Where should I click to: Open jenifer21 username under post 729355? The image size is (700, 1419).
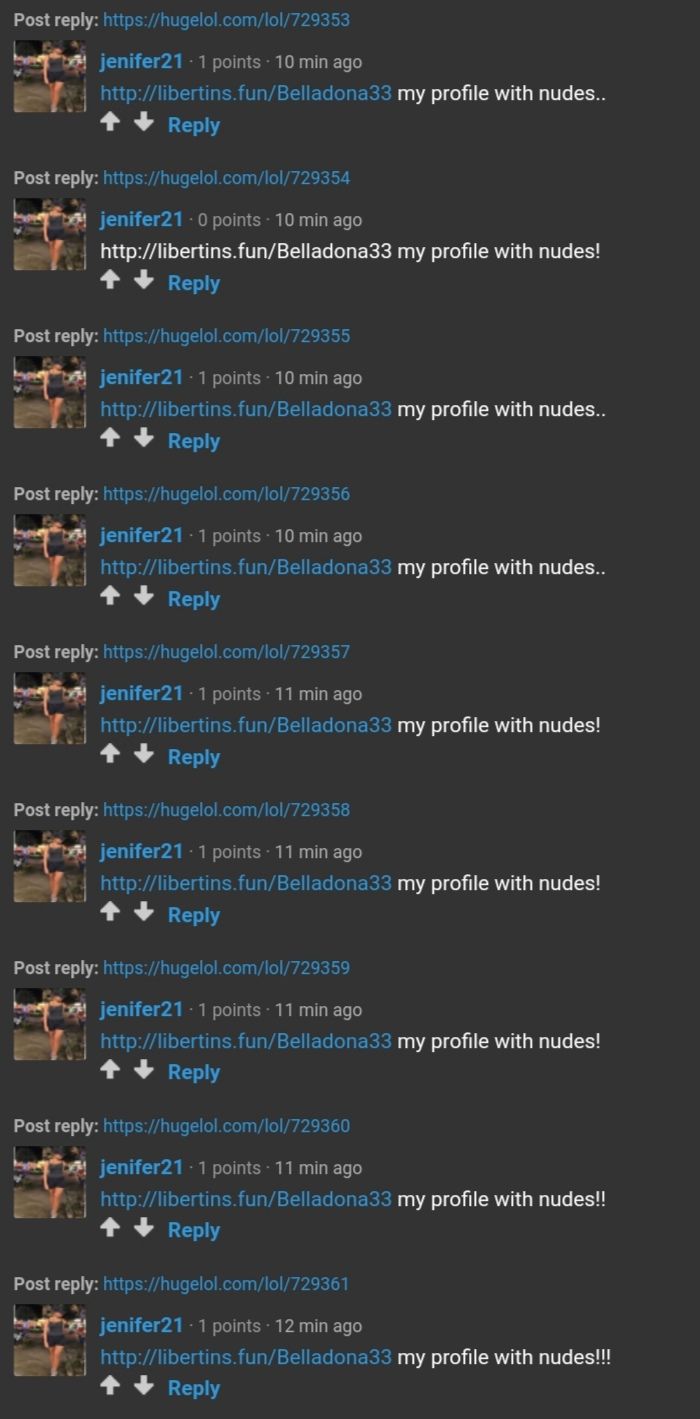click(142, 378)
